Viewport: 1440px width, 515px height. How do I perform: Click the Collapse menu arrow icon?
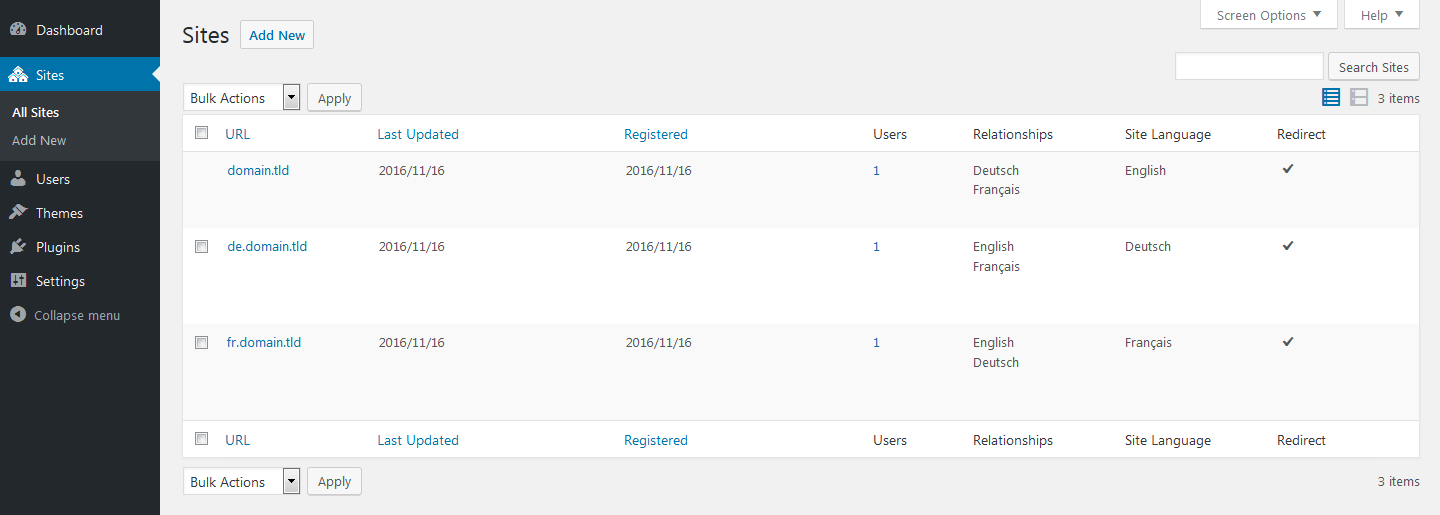(18, 315)
